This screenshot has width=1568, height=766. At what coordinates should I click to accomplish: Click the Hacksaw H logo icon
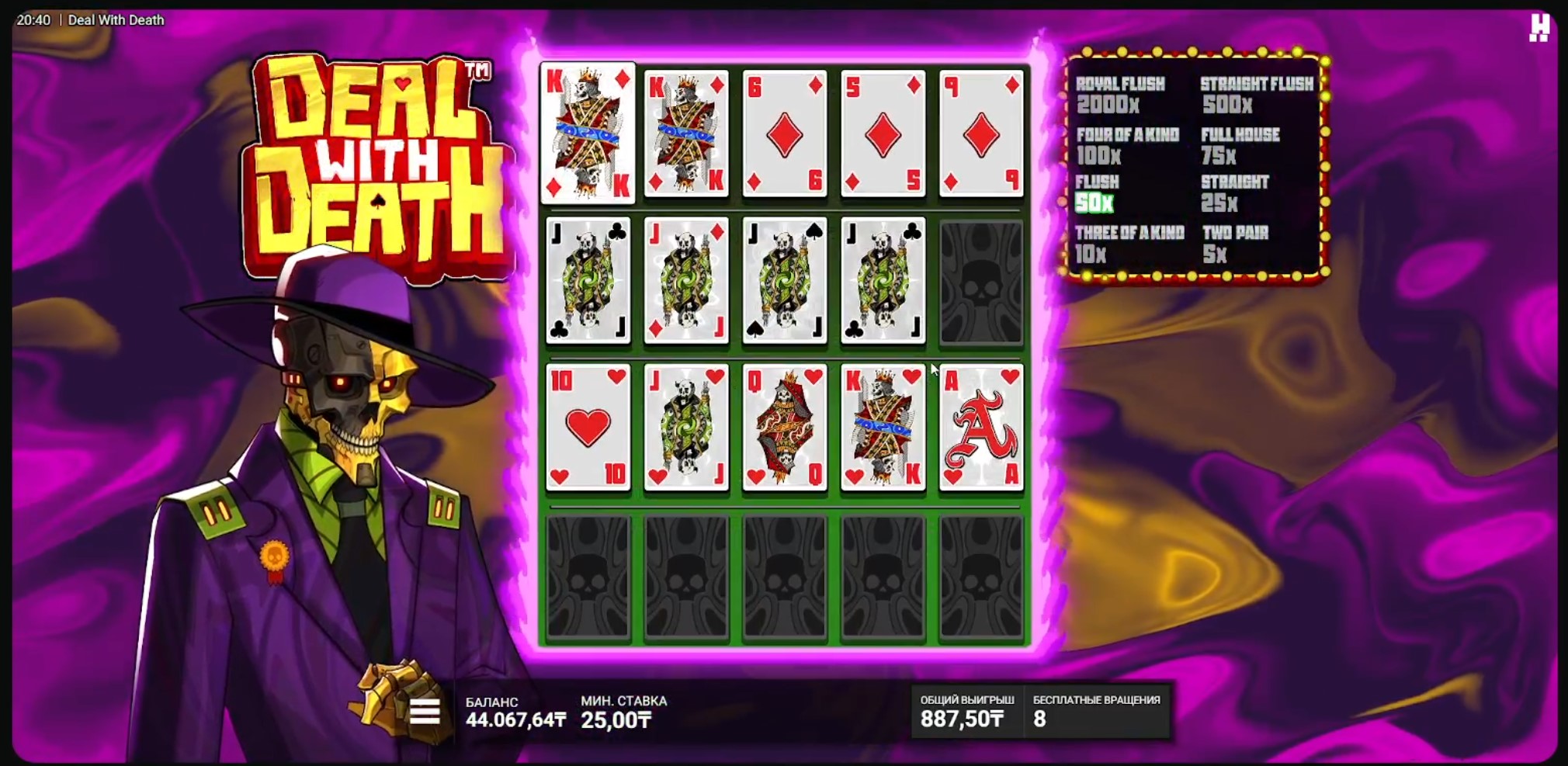[1539, 27]
